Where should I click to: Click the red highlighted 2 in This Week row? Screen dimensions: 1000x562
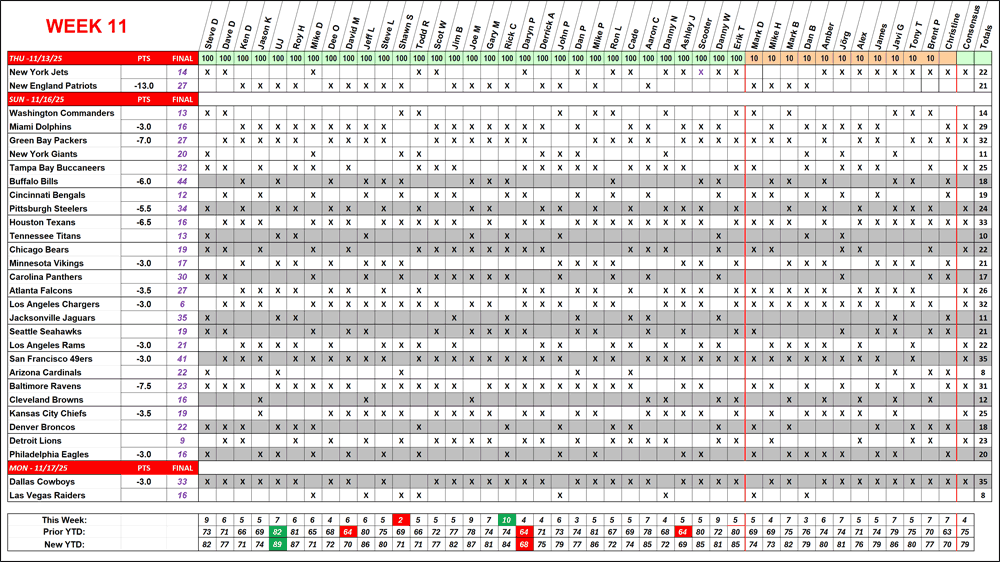[x=399, y=520]
